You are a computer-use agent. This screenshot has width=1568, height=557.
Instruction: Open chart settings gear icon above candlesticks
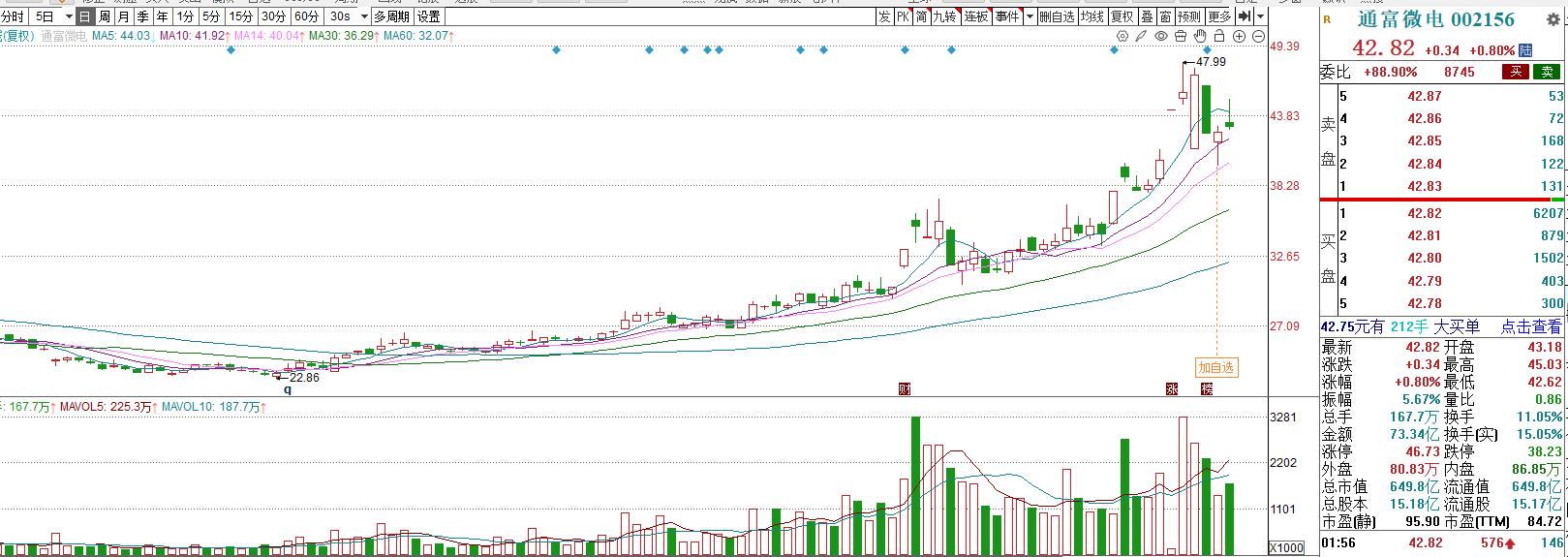click(1122, 36)
